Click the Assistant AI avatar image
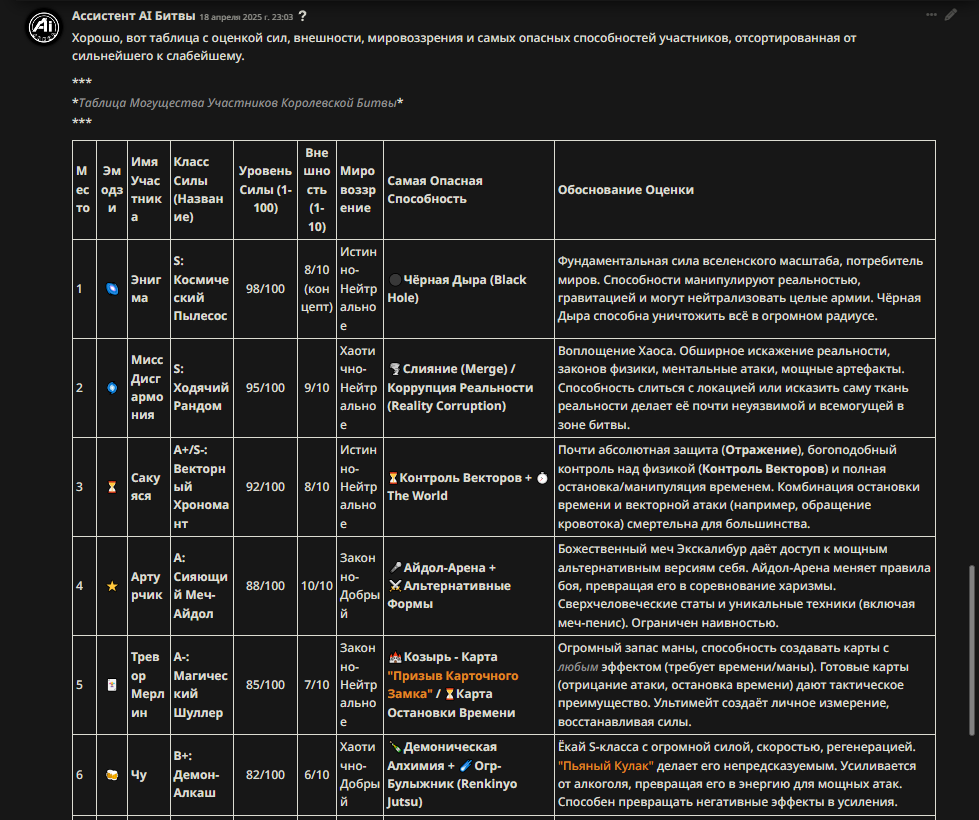 click(44, 27)
